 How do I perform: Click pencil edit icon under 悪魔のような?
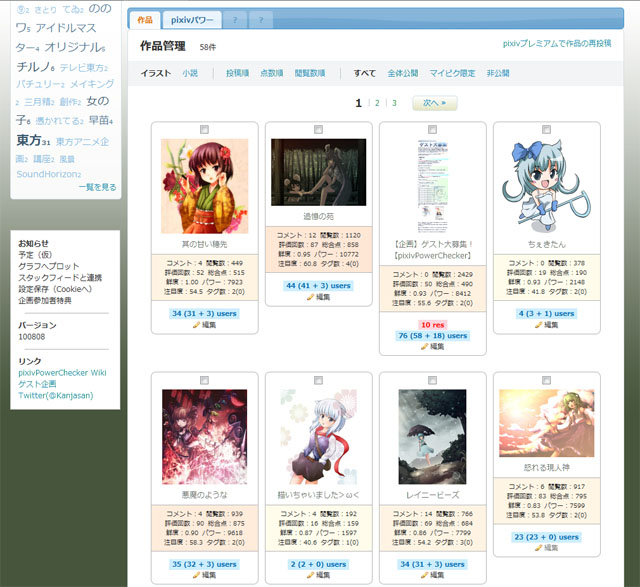point(196,575)
